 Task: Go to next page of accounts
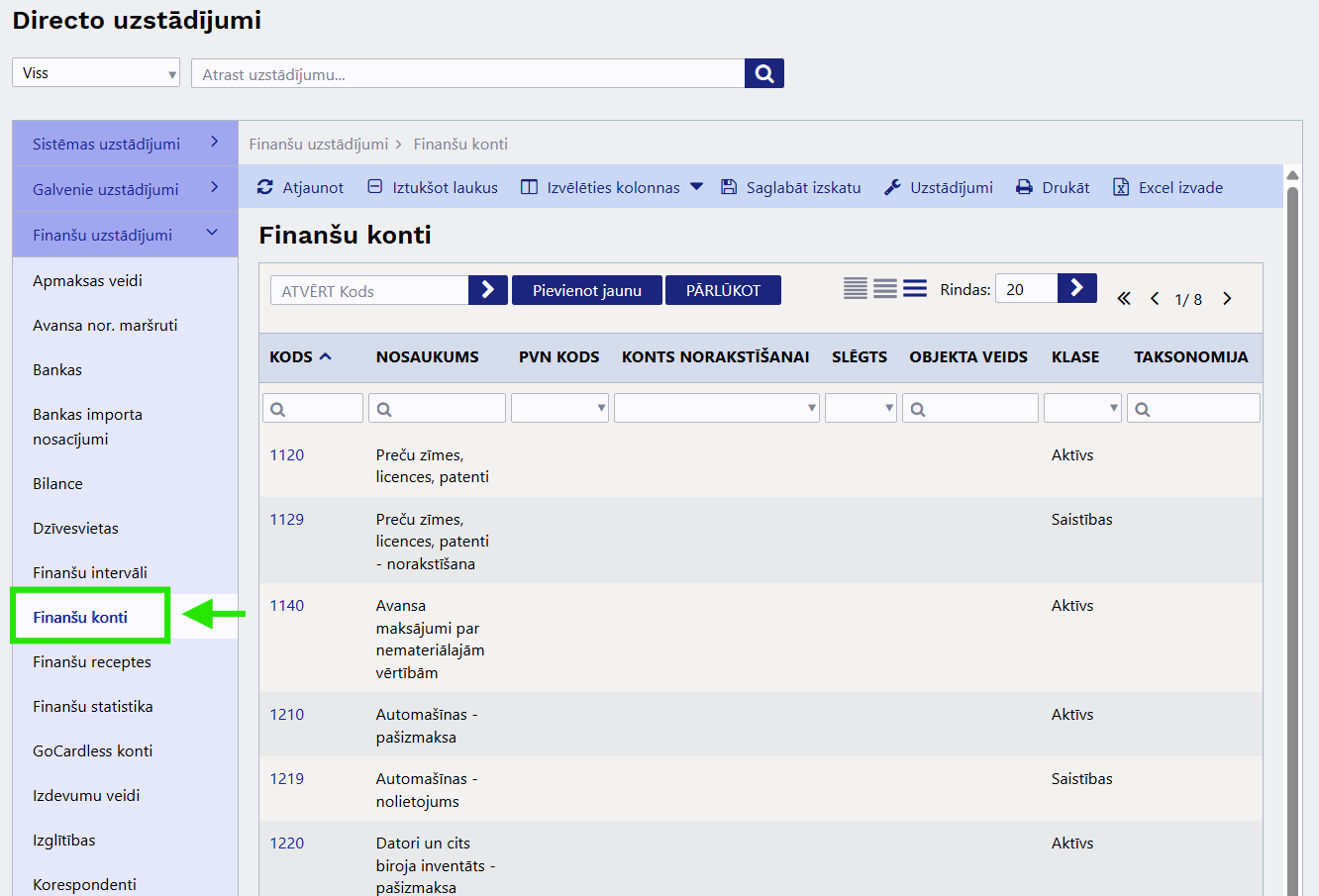pos(1227,299)
